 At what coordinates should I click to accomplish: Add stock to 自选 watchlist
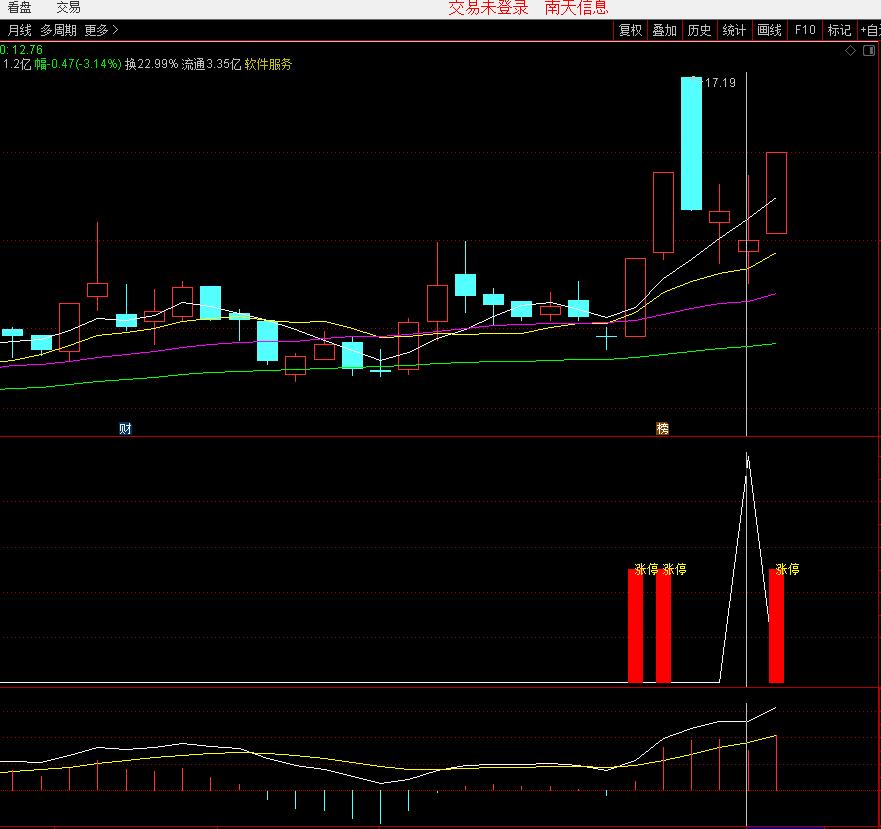[869, 30]
